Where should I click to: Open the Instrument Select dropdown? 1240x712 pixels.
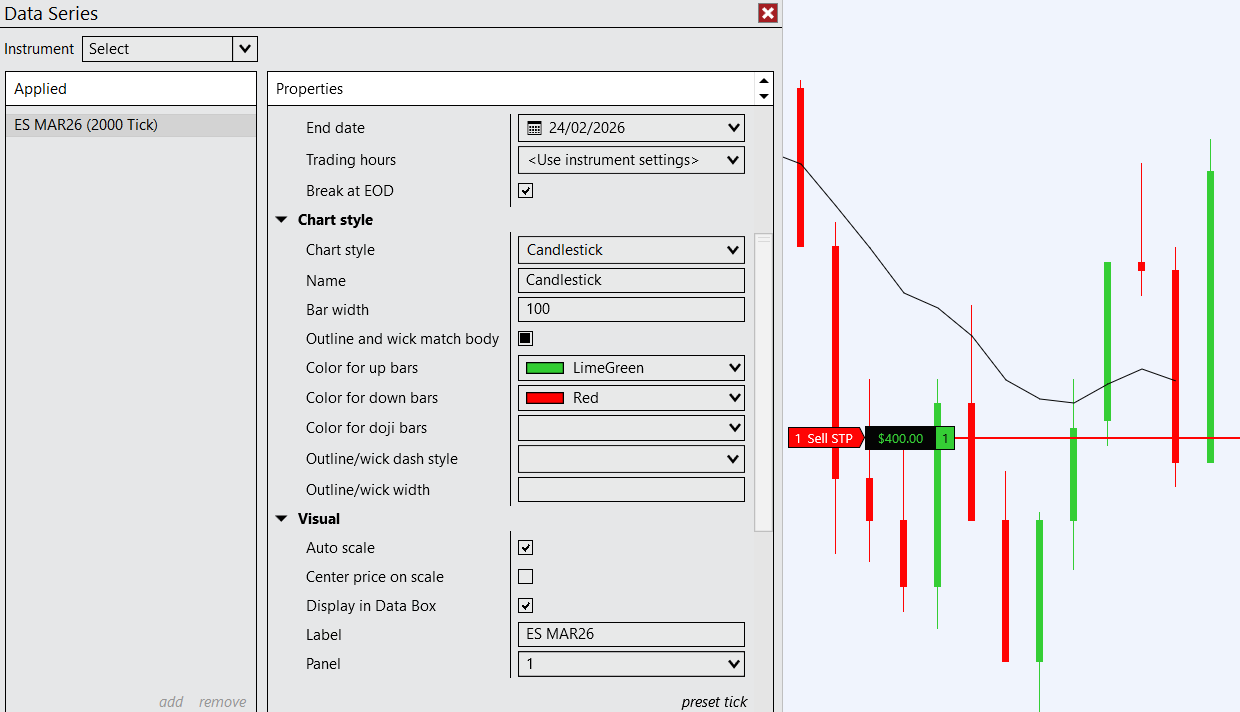click(x=245, y=49)
